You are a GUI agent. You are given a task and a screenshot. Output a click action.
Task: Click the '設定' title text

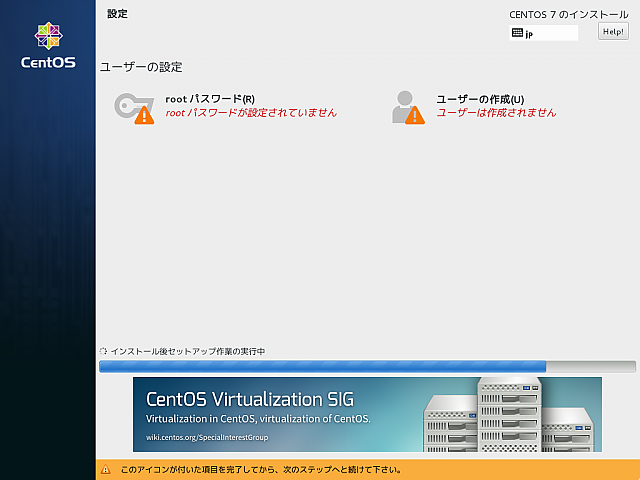[x=117, y=14]
